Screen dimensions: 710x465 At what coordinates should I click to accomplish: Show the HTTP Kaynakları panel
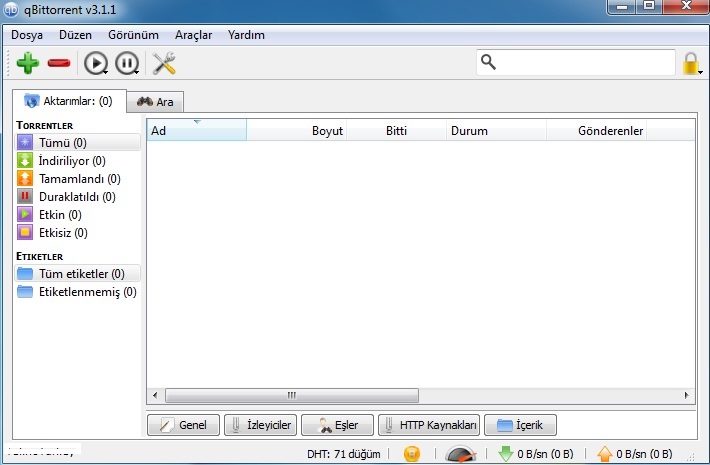[x=430, y=425]
